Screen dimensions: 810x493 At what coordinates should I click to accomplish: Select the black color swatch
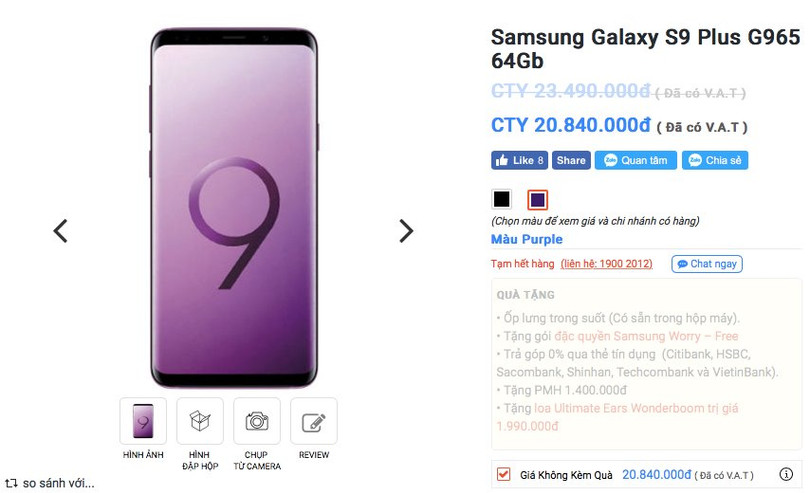[x=502, y=199]
